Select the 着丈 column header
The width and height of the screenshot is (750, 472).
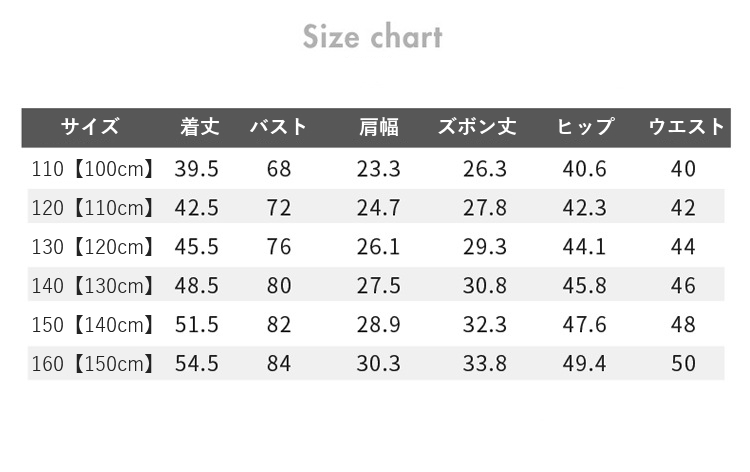199,127
